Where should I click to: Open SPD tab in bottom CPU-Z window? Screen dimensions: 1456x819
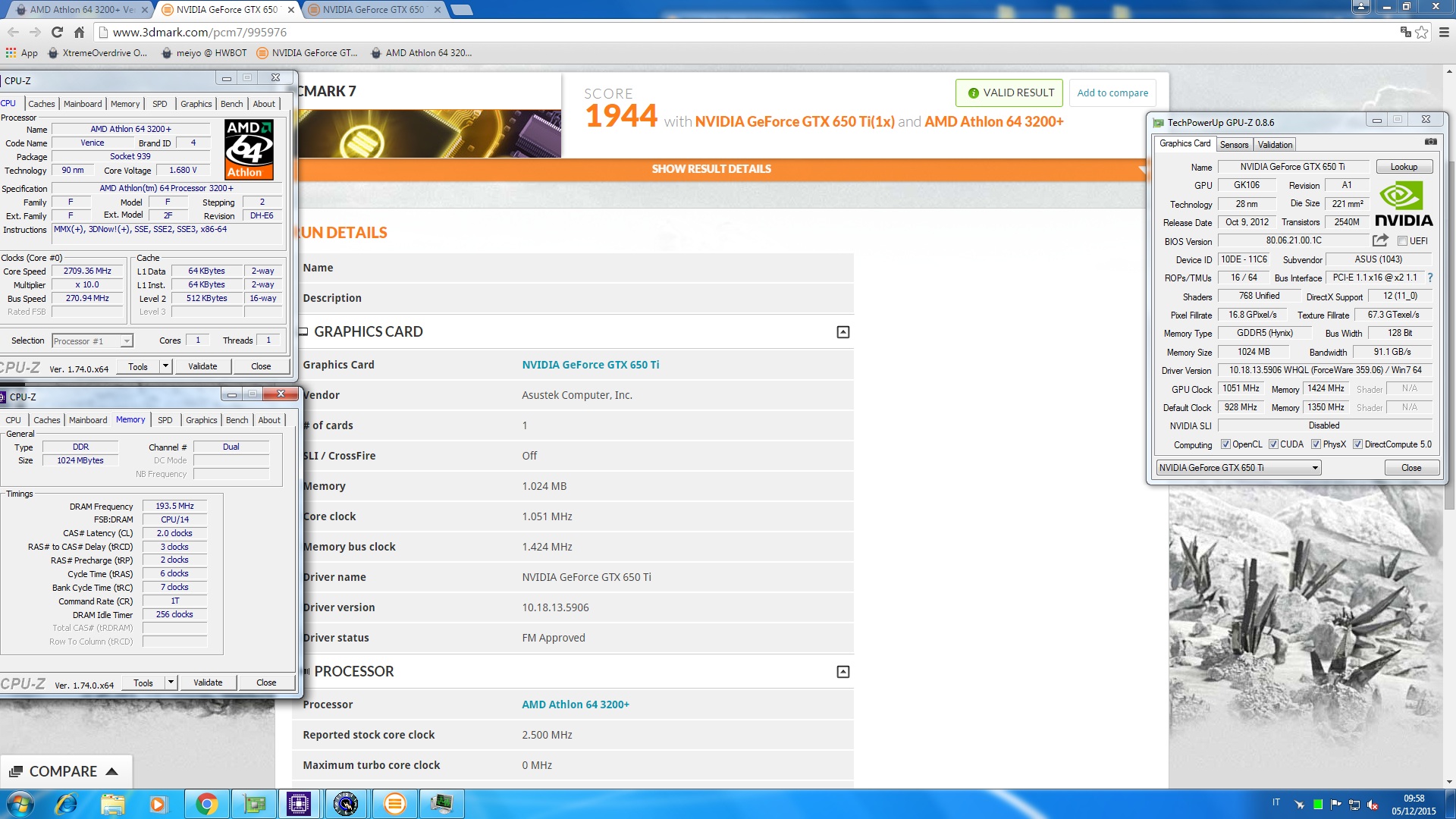(165, 420)
